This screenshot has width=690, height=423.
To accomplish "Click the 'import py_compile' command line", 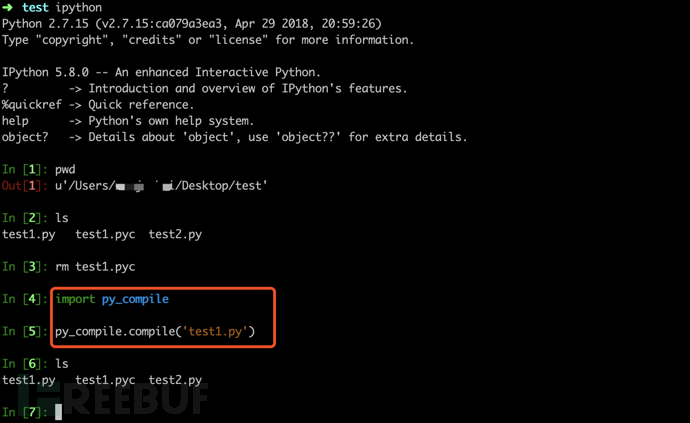I will coord(112,299).
